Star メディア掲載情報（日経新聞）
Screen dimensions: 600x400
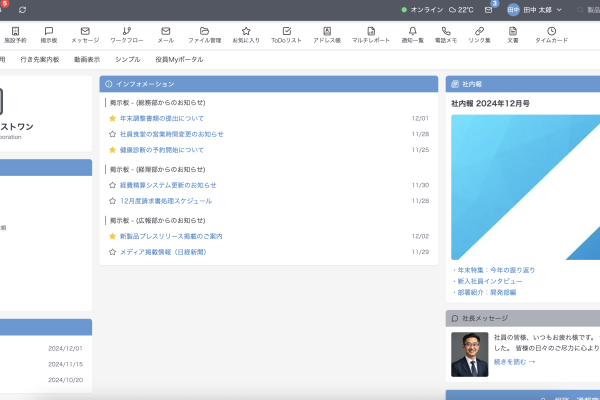click(x=112, y=252)
